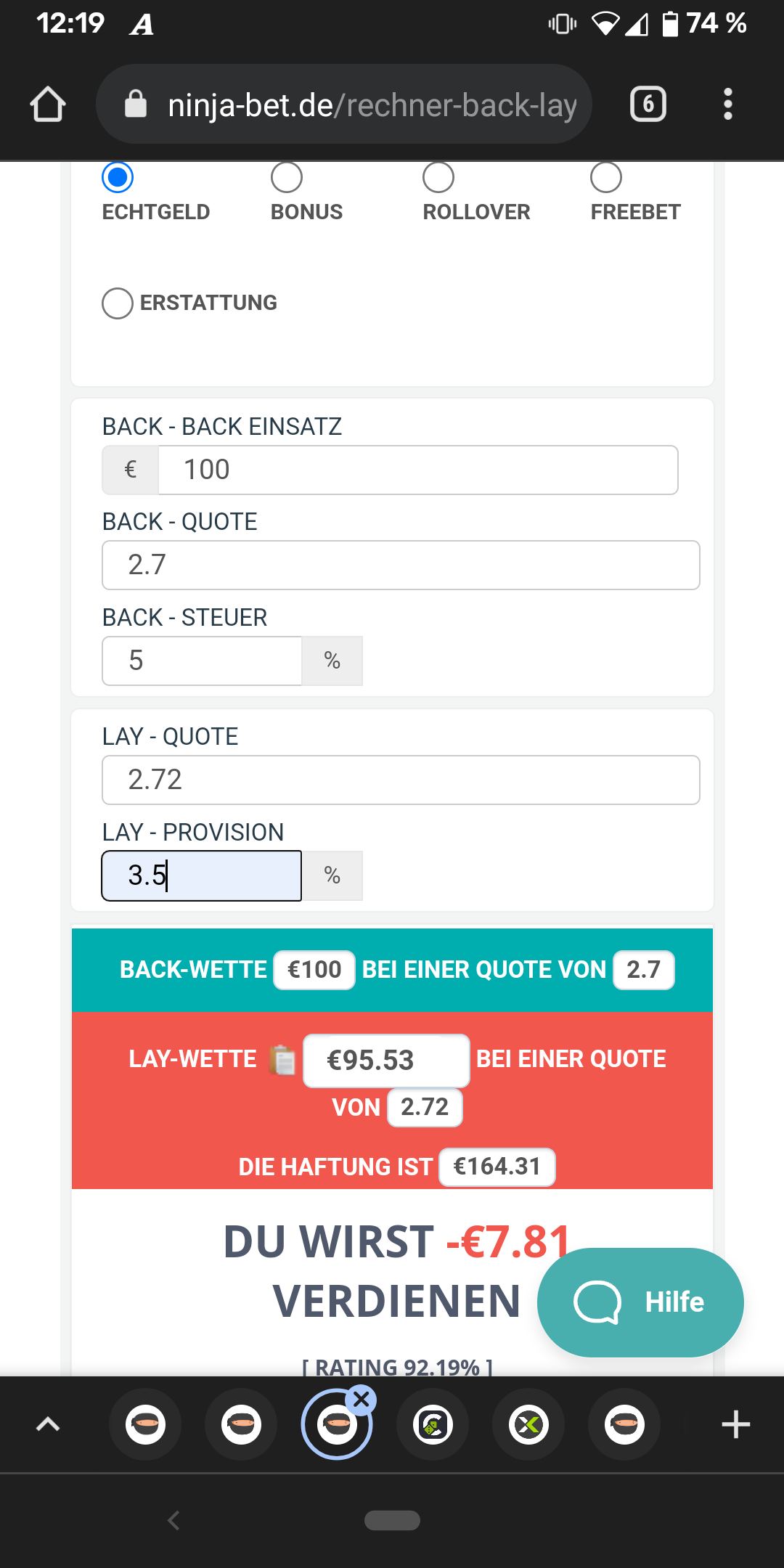Switch to the green X tab icon
Viewport: 784px width, 1568px height.
pos(528,1424)
